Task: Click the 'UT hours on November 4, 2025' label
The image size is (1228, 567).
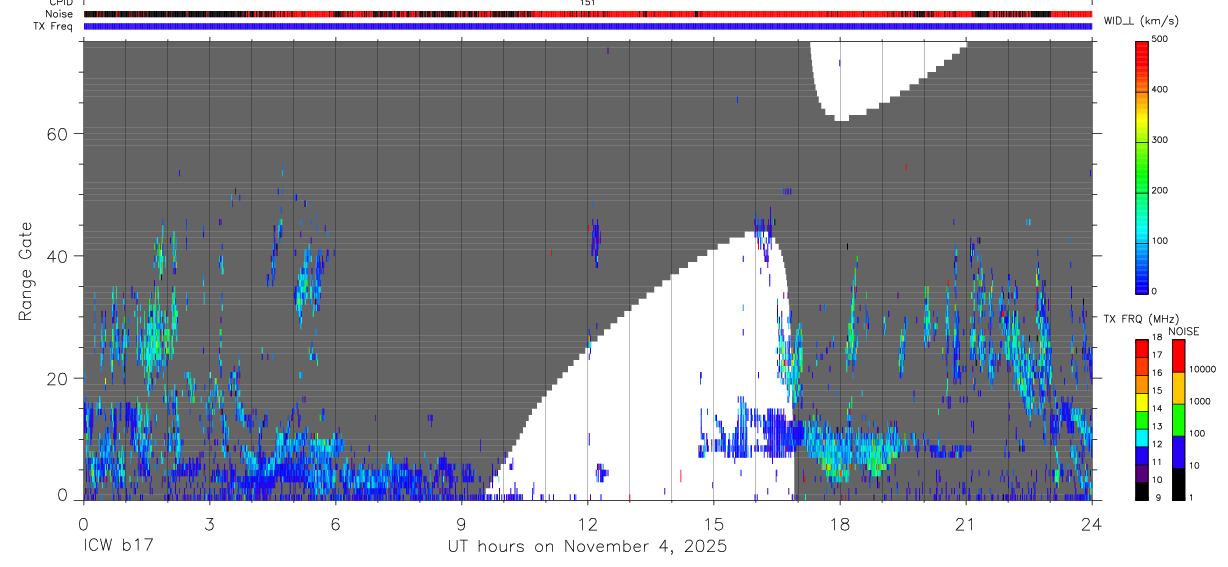Action: (x=587, y=547)
